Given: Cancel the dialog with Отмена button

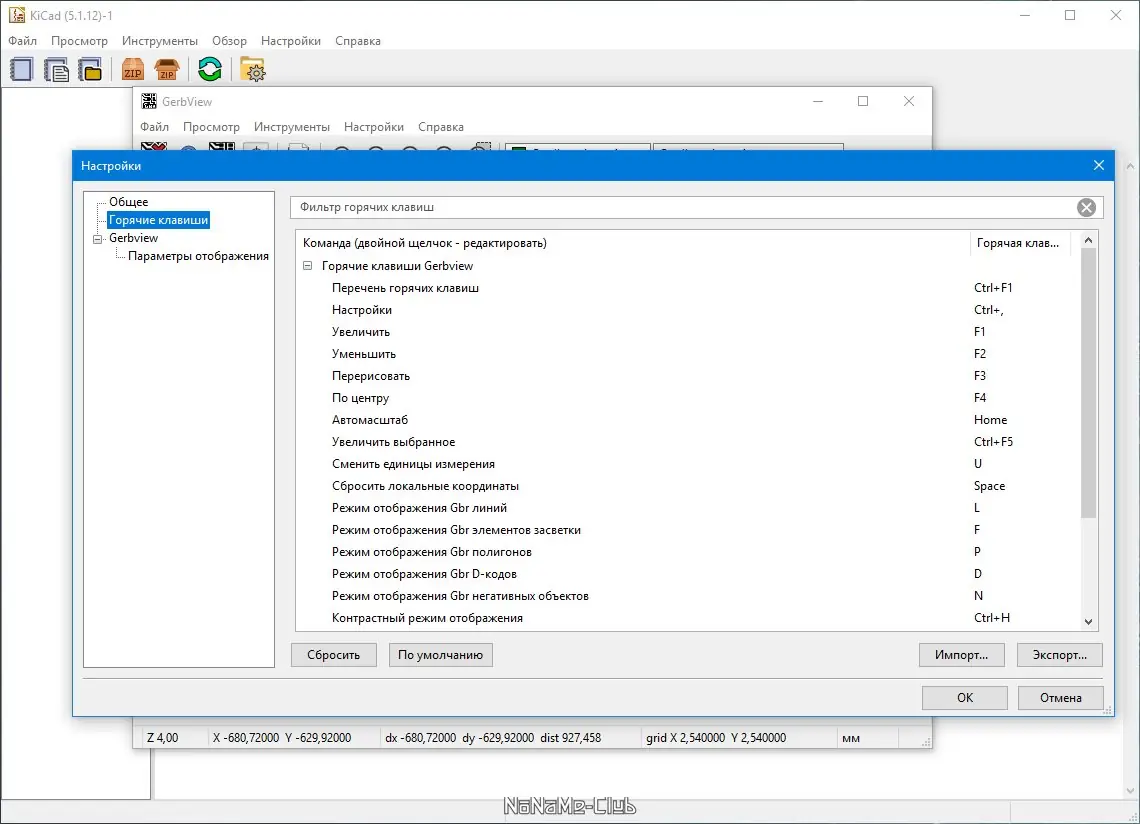Looking at the screenshot, I should click(x=1061, y=697).
